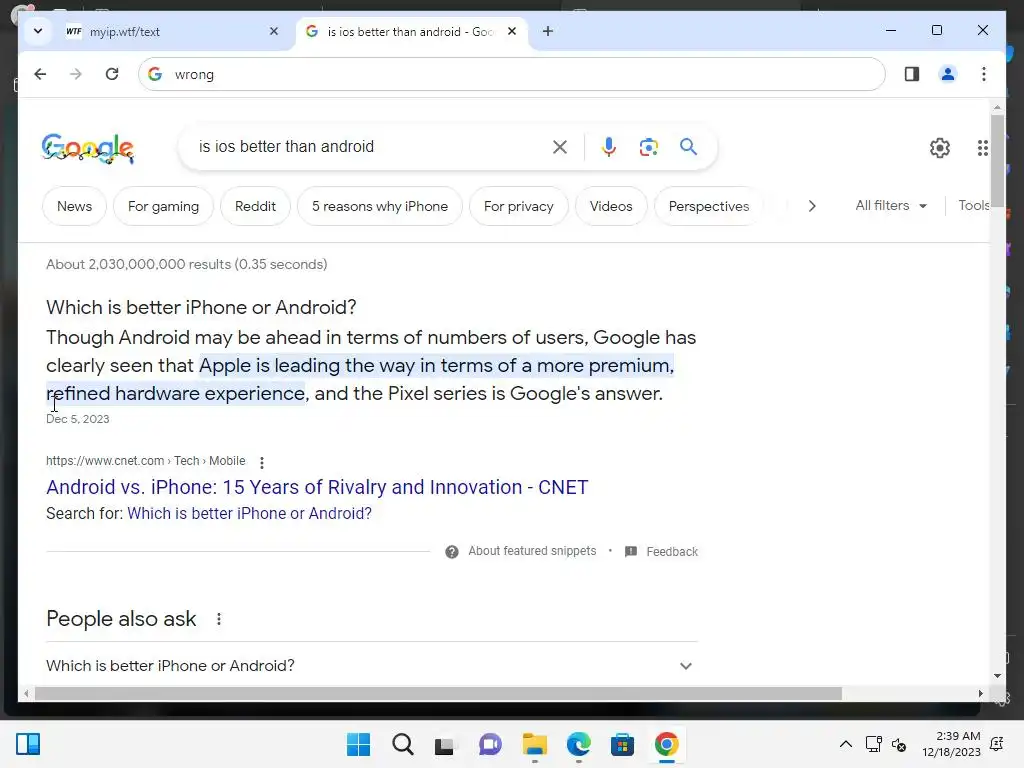Open the search Tools options
Image resolution: width=1024 pixels, height=768 pixels.
[974, 206]
